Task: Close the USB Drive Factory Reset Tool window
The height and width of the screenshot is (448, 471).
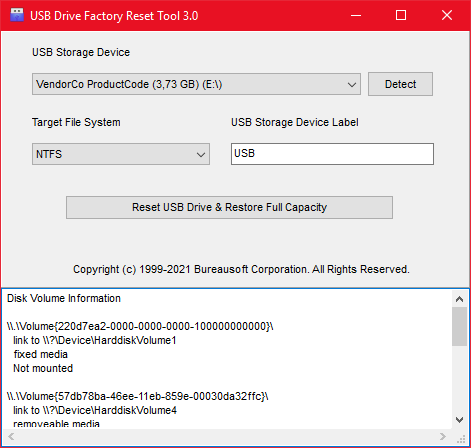Action: 447,15
